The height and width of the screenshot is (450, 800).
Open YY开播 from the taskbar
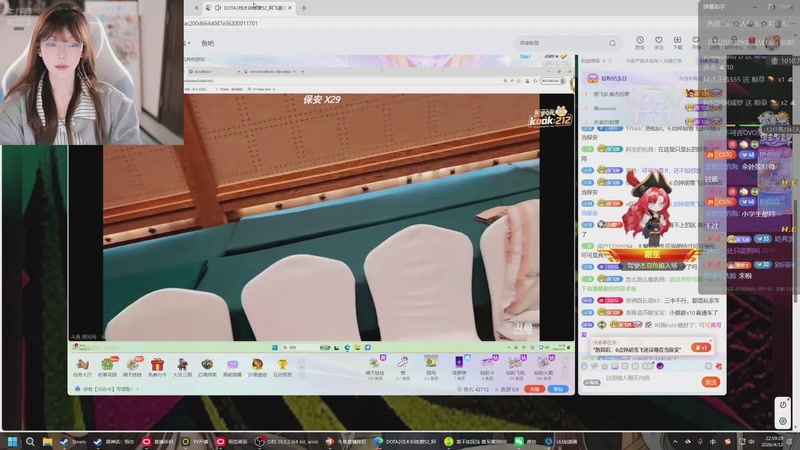195,441
